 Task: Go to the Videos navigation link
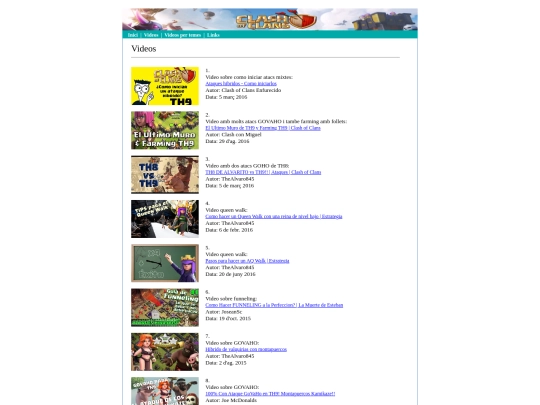click(x=151, y=35)
